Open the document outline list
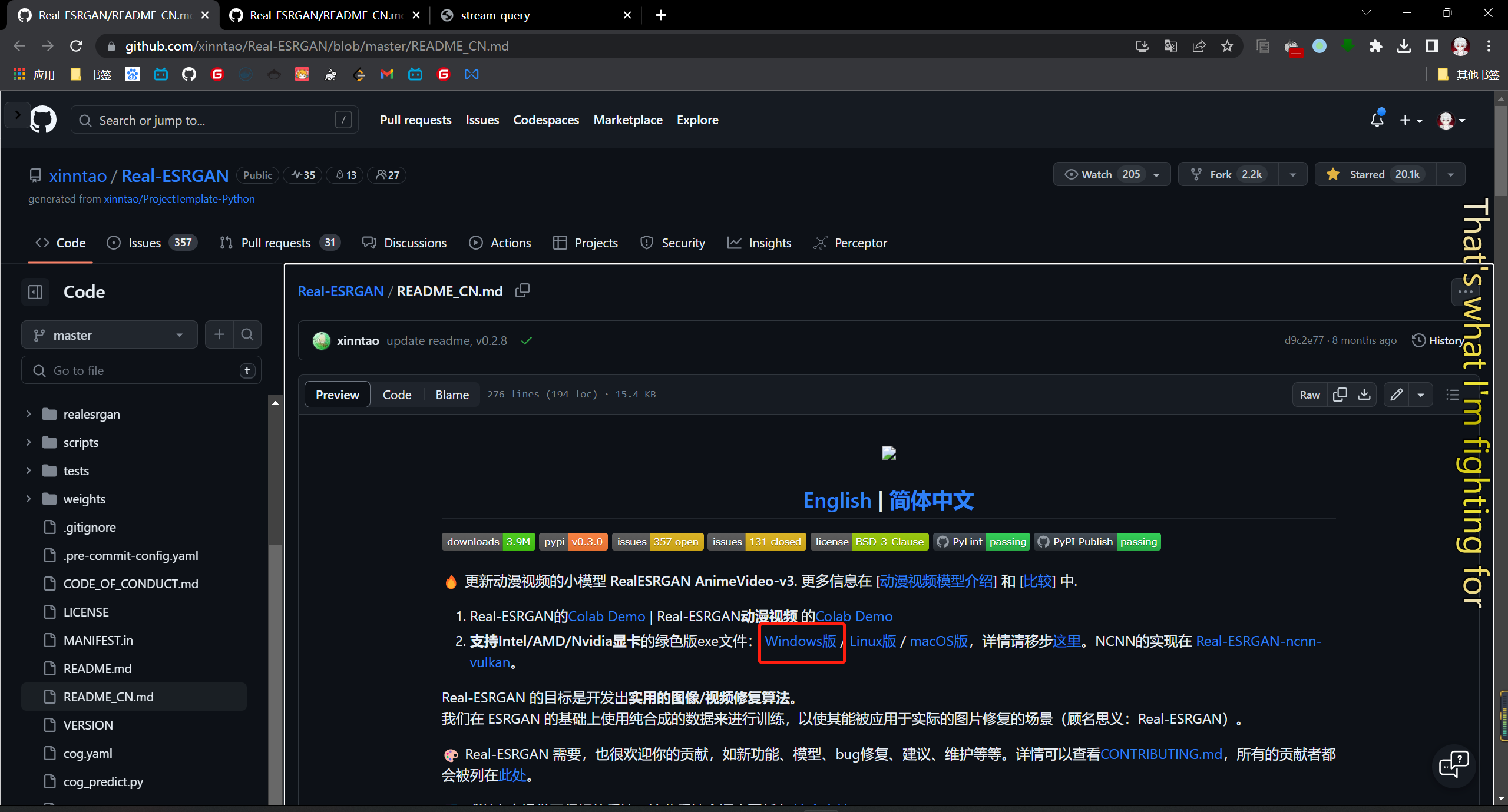 [x=1453, y=395]
